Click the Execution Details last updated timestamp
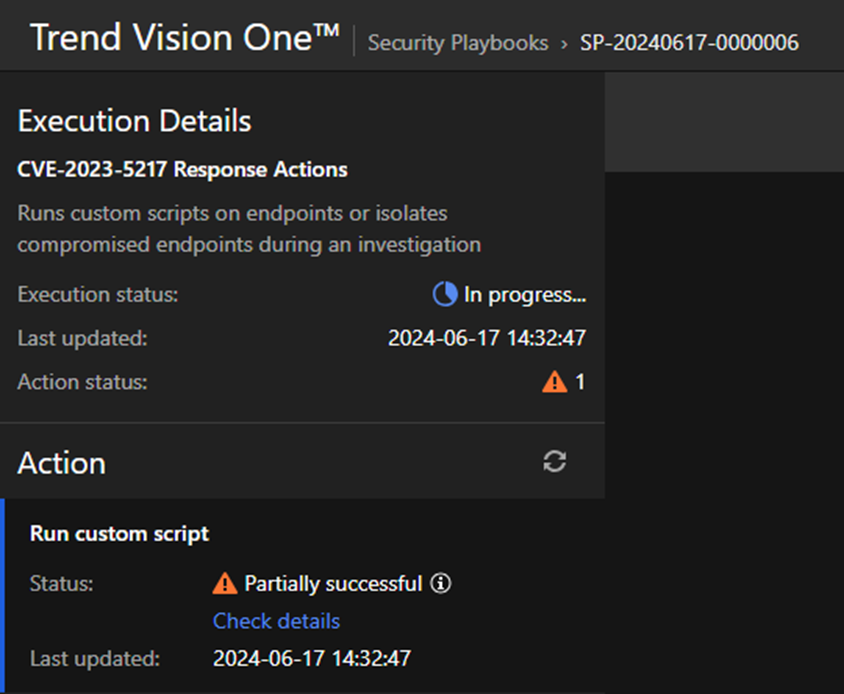Screen dimensions: 844x694 tap(486, 338)
